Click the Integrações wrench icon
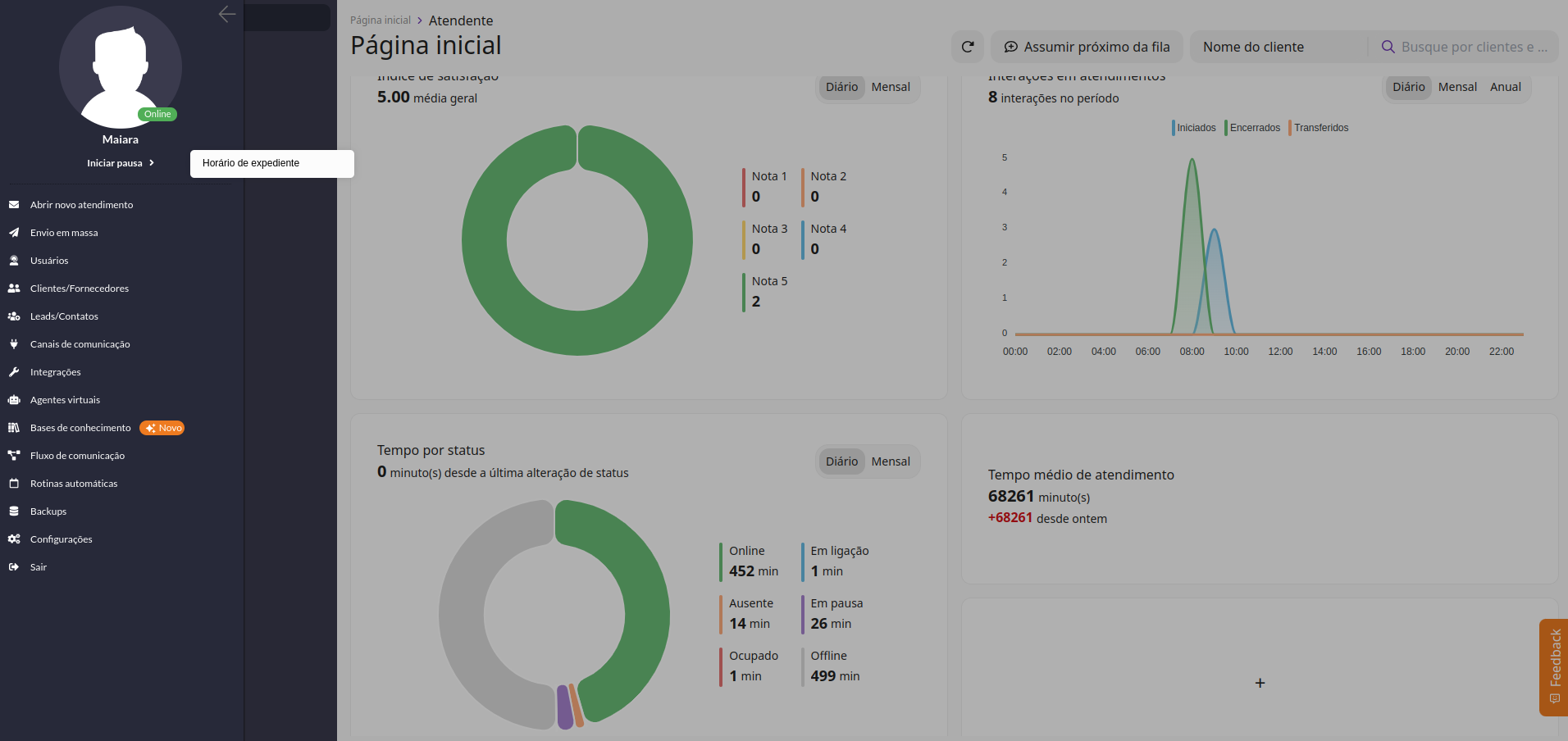1568x741 pixels. pyautogui.click(x=14, y=372)
